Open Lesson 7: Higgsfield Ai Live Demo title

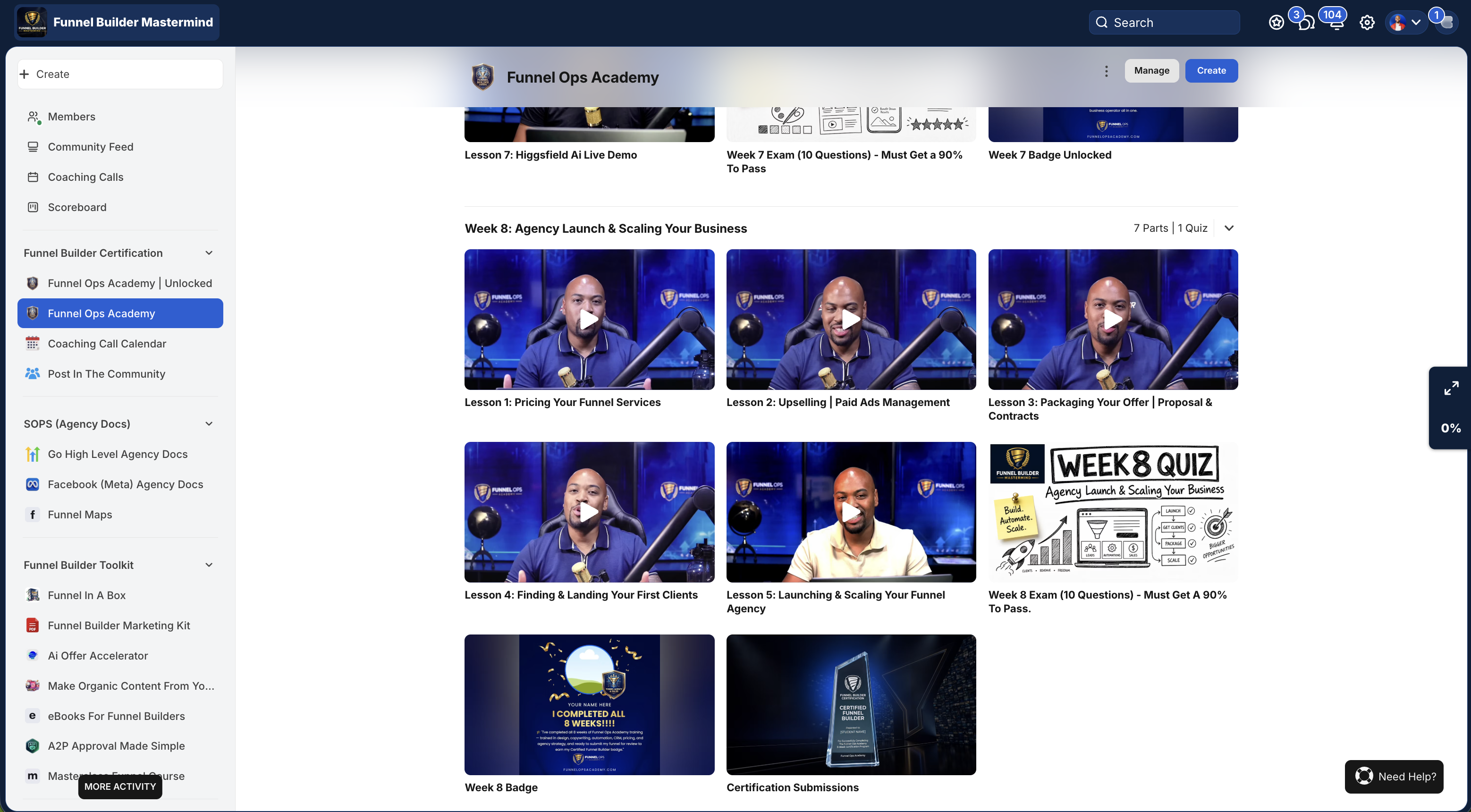[550, 155]
